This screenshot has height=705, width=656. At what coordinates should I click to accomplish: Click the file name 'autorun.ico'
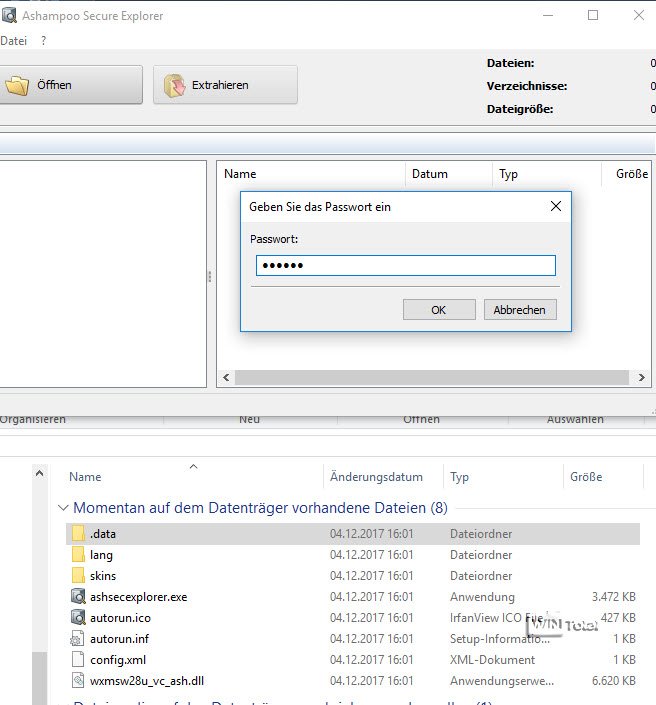(x=120, y=618)
